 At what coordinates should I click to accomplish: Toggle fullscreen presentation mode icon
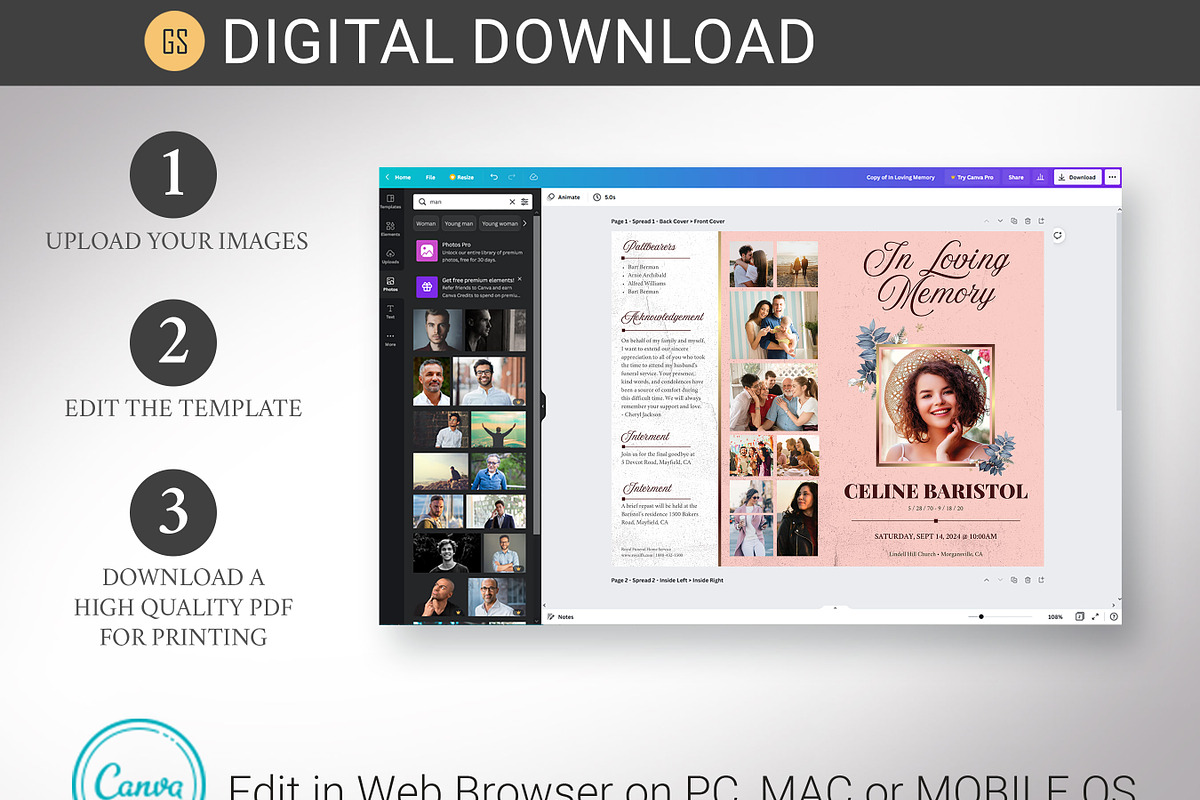1095,617
